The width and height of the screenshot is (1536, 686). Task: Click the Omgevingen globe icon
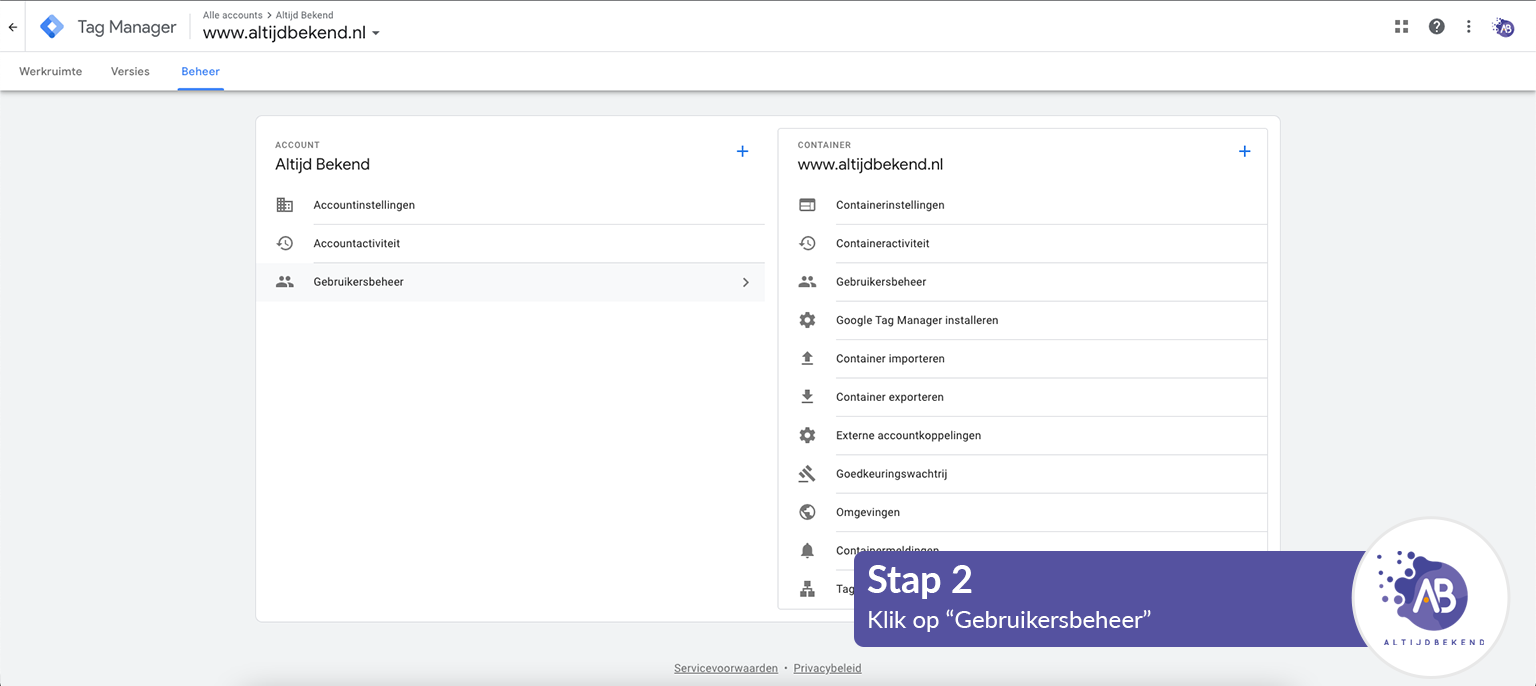coord(807,512)
